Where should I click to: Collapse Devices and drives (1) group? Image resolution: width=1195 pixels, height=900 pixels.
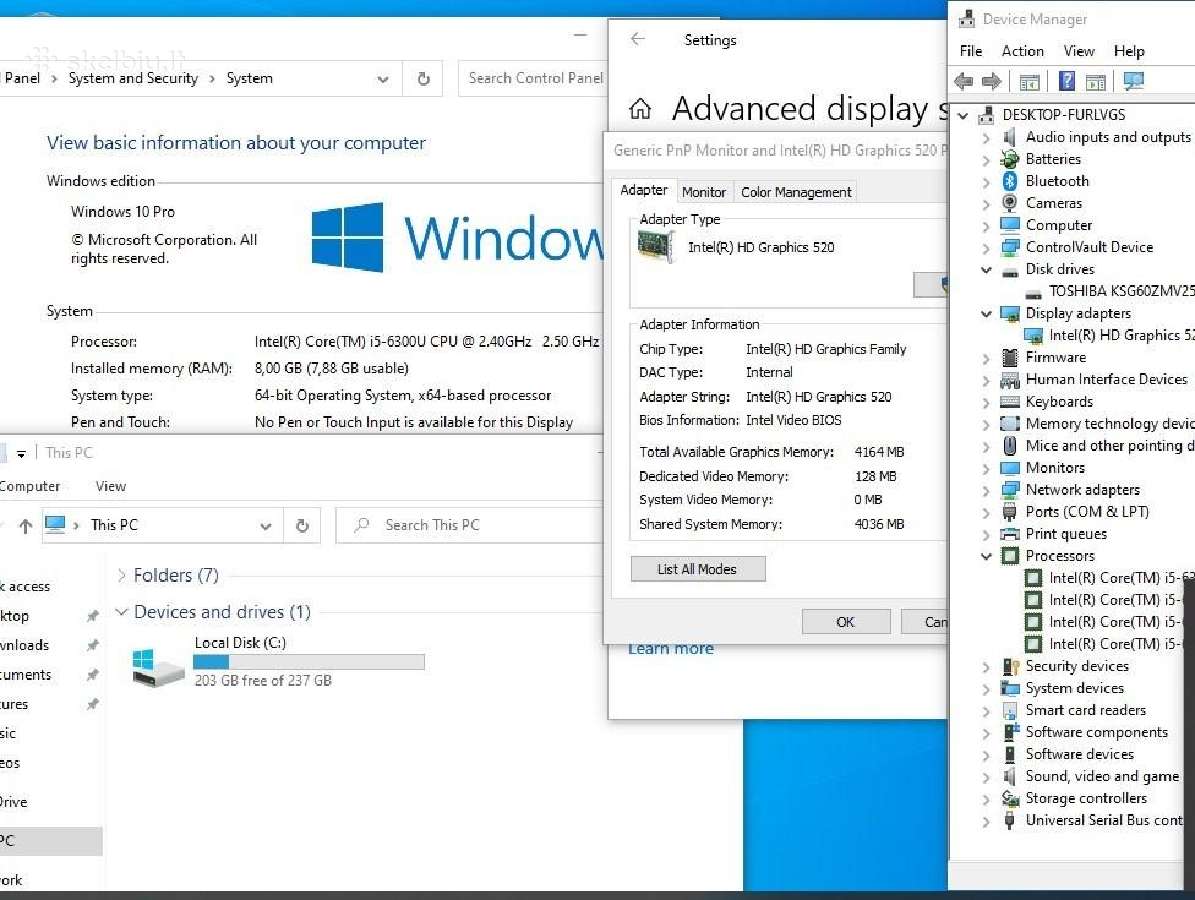[x=121, y=612]
